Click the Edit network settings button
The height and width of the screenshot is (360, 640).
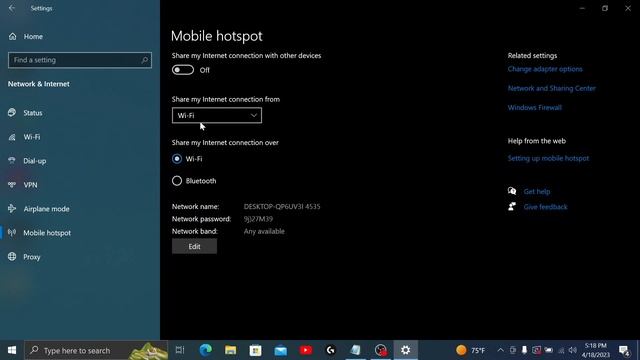(194, 247)
